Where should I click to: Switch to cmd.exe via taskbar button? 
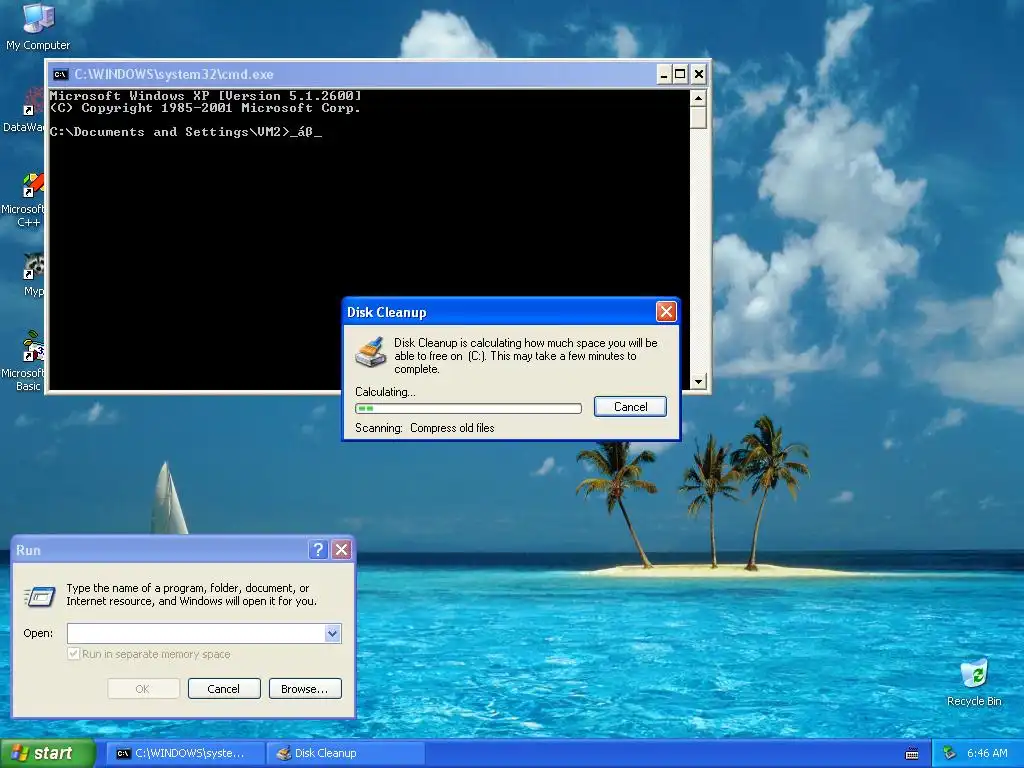185,753
